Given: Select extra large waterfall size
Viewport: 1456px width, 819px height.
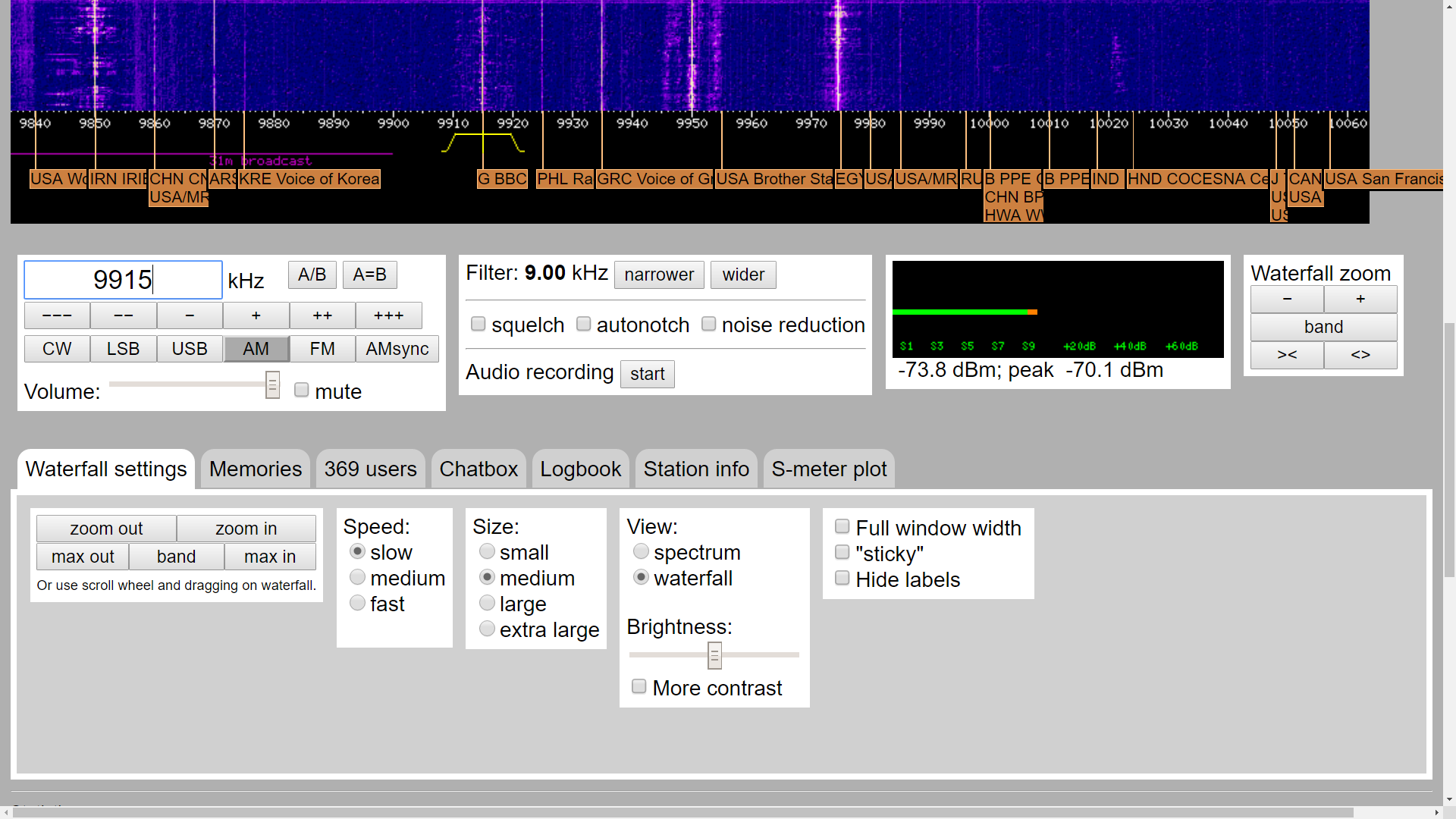Looking at the screenshot, I should coord(488,629).
